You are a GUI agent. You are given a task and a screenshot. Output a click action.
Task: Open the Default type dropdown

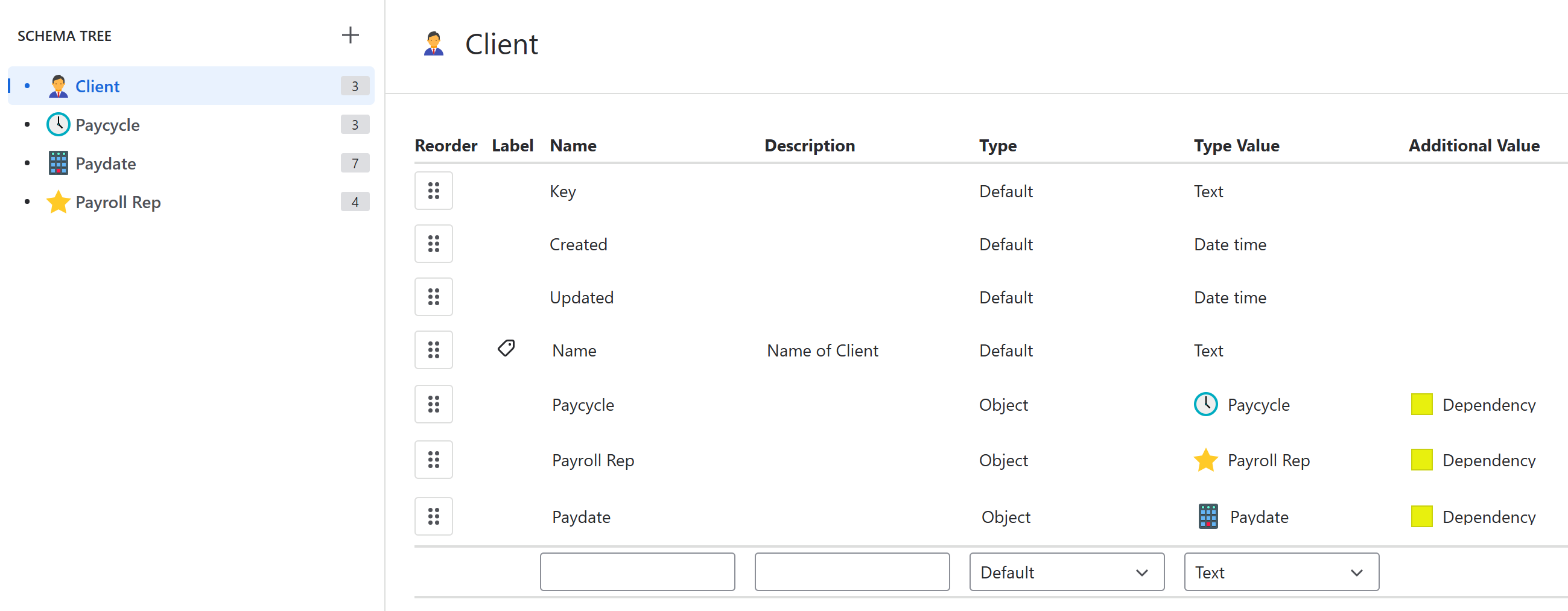pyautogui.click(x=1067, y=572)
